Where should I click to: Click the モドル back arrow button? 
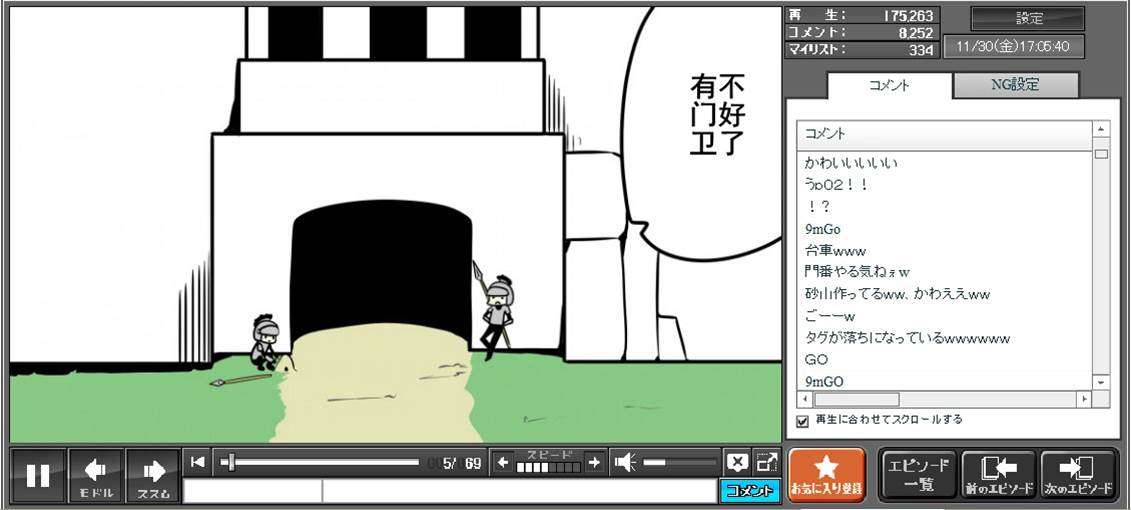96,476
